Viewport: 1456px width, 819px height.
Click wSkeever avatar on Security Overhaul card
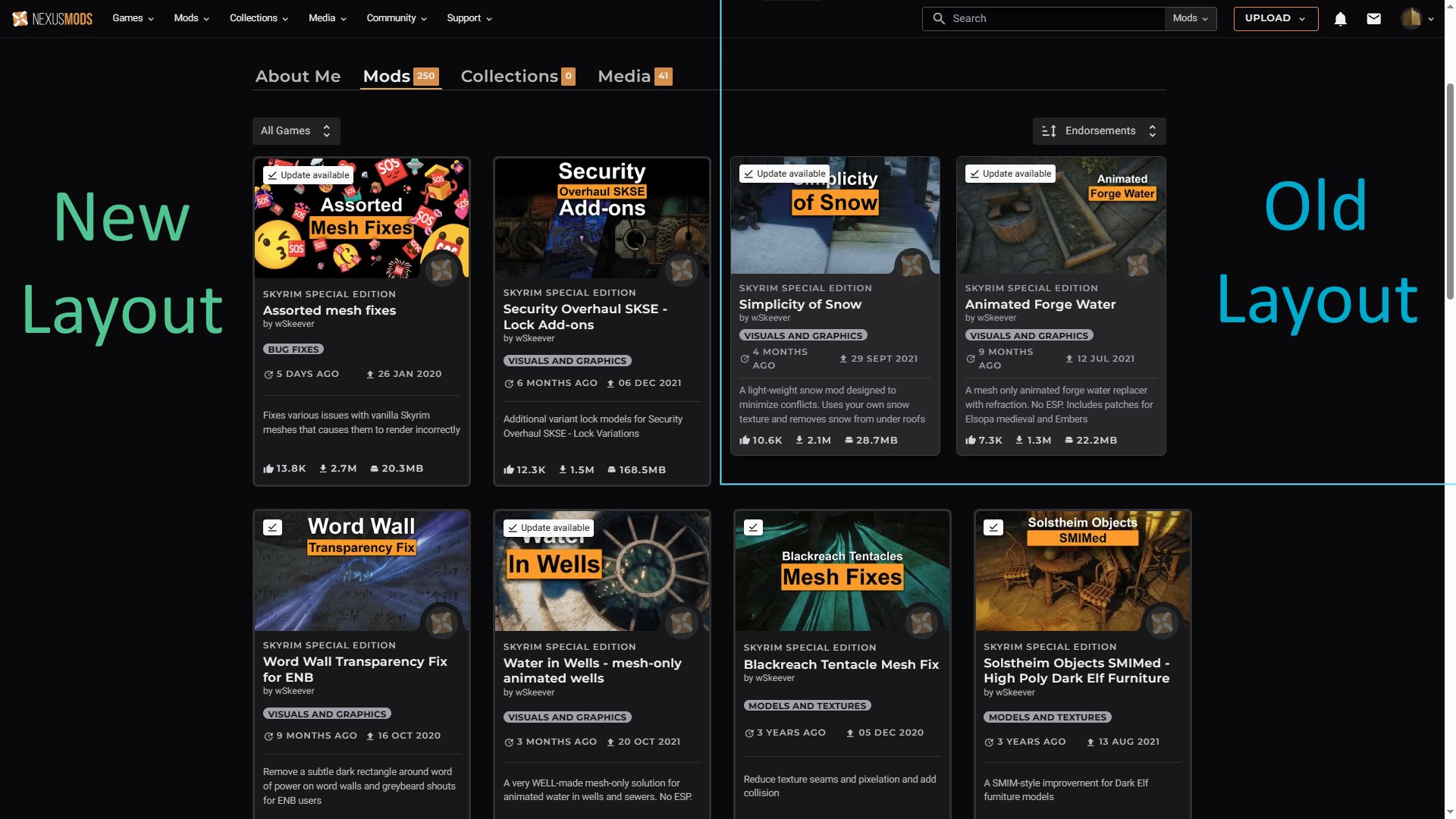682,268
